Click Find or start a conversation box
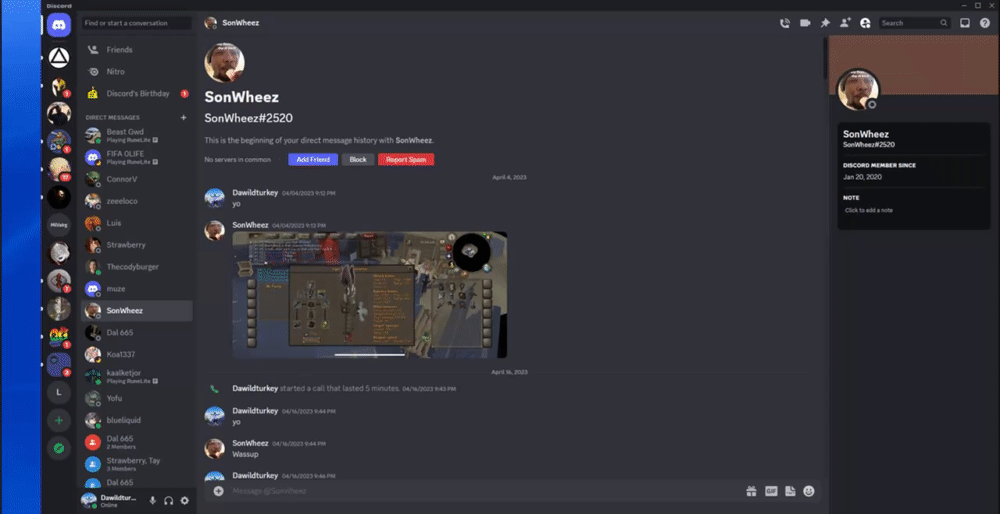 136,23
